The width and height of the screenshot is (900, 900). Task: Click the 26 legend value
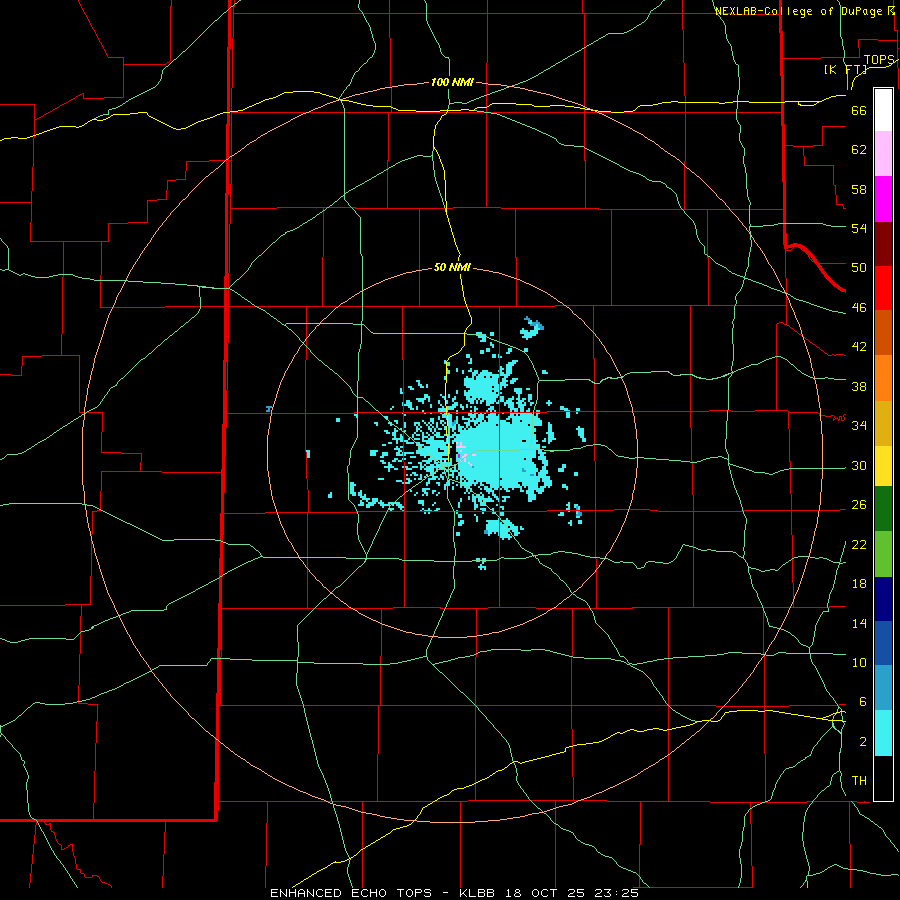[859, 505]
